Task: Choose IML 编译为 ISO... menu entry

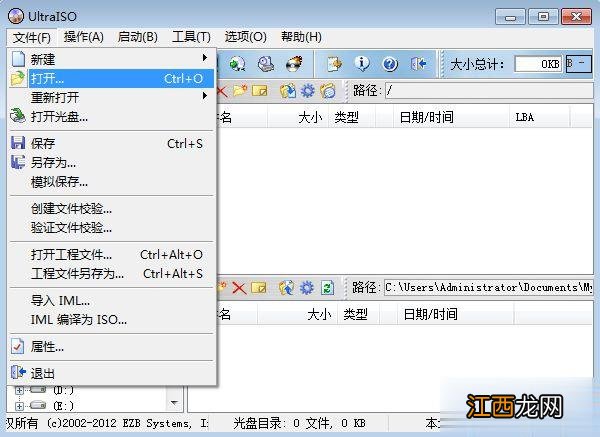Action: tap(112, 320)
